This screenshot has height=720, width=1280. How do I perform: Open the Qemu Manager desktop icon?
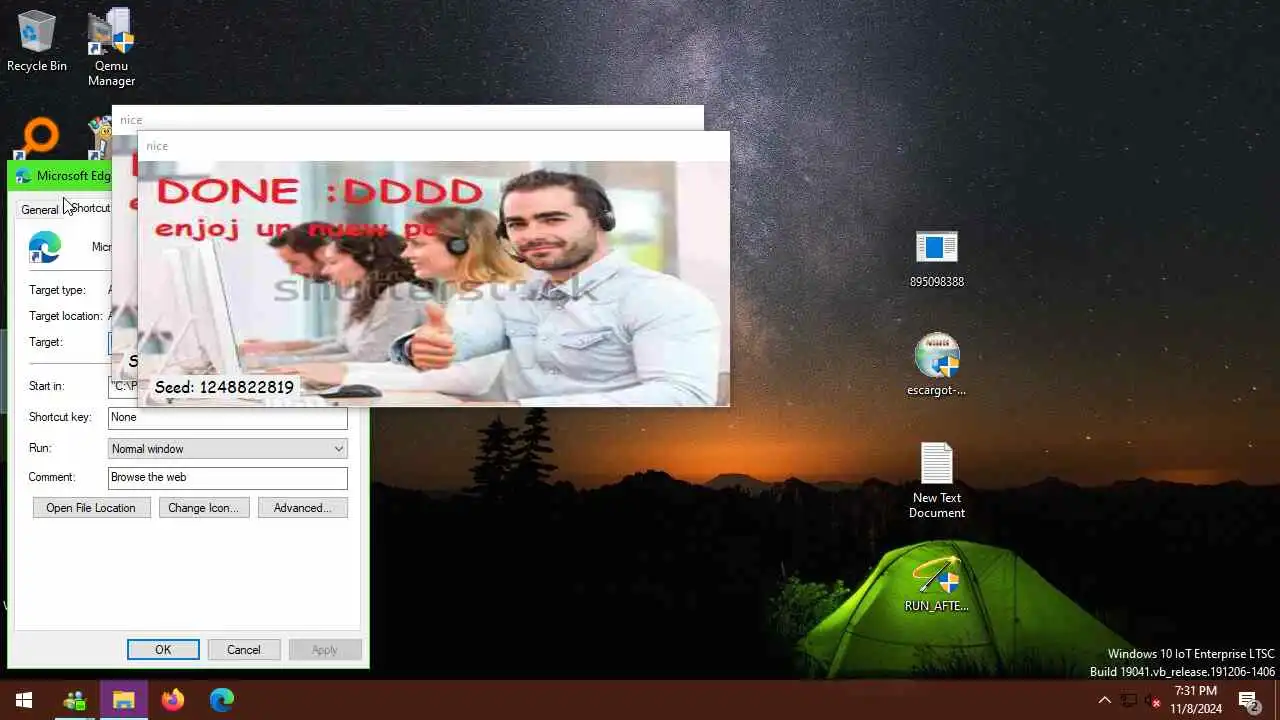click(x=111, y=47)
